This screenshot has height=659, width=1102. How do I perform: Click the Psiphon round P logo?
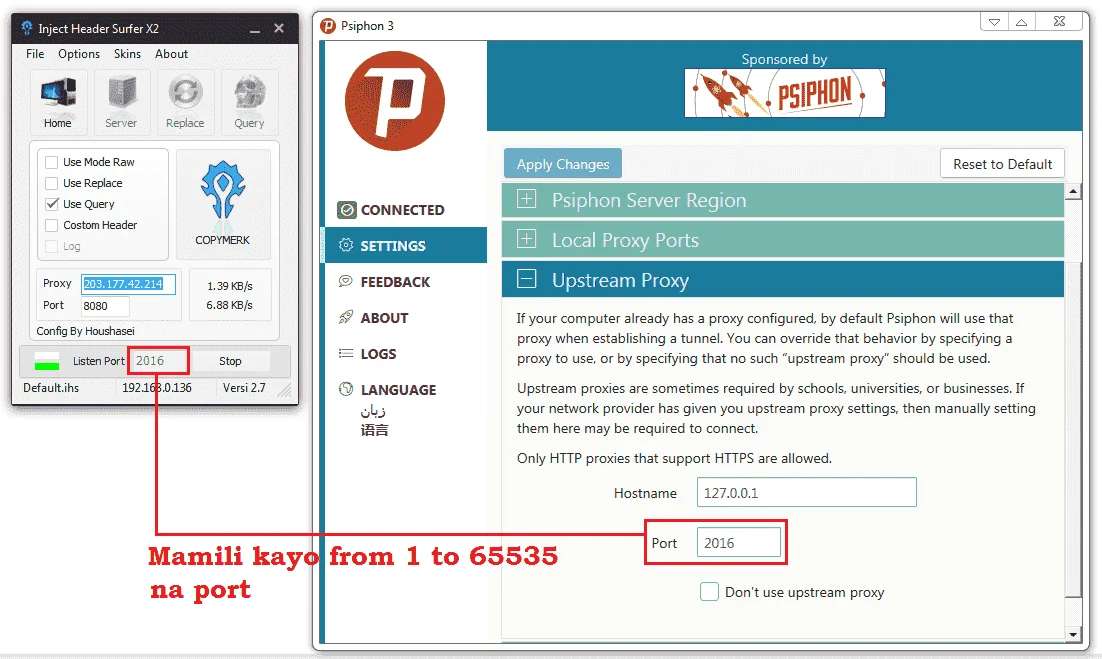[x=395, y=100]
